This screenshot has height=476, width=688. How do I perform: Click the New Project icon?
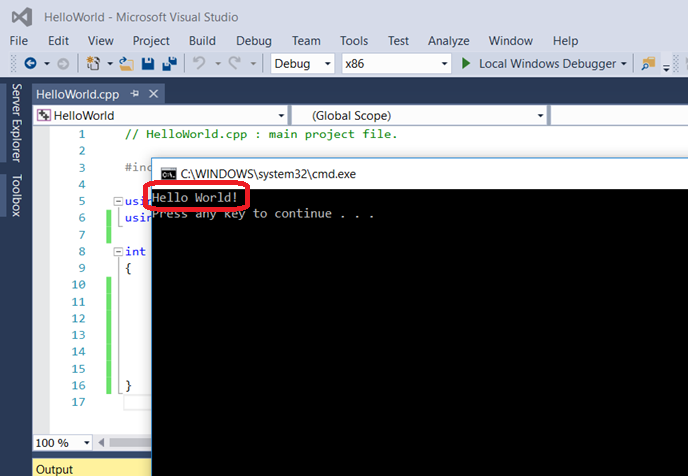point(93,64)
